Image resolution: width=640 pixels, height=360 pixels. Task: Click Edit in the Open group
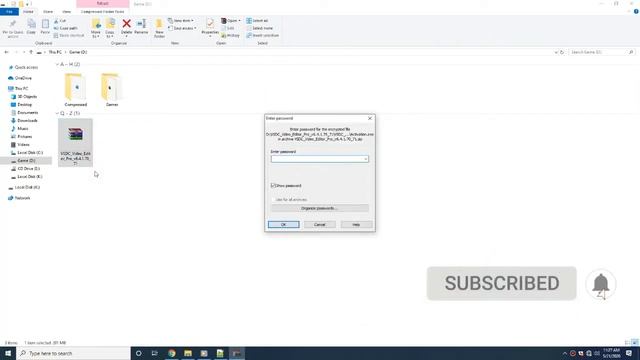(228, 28)
